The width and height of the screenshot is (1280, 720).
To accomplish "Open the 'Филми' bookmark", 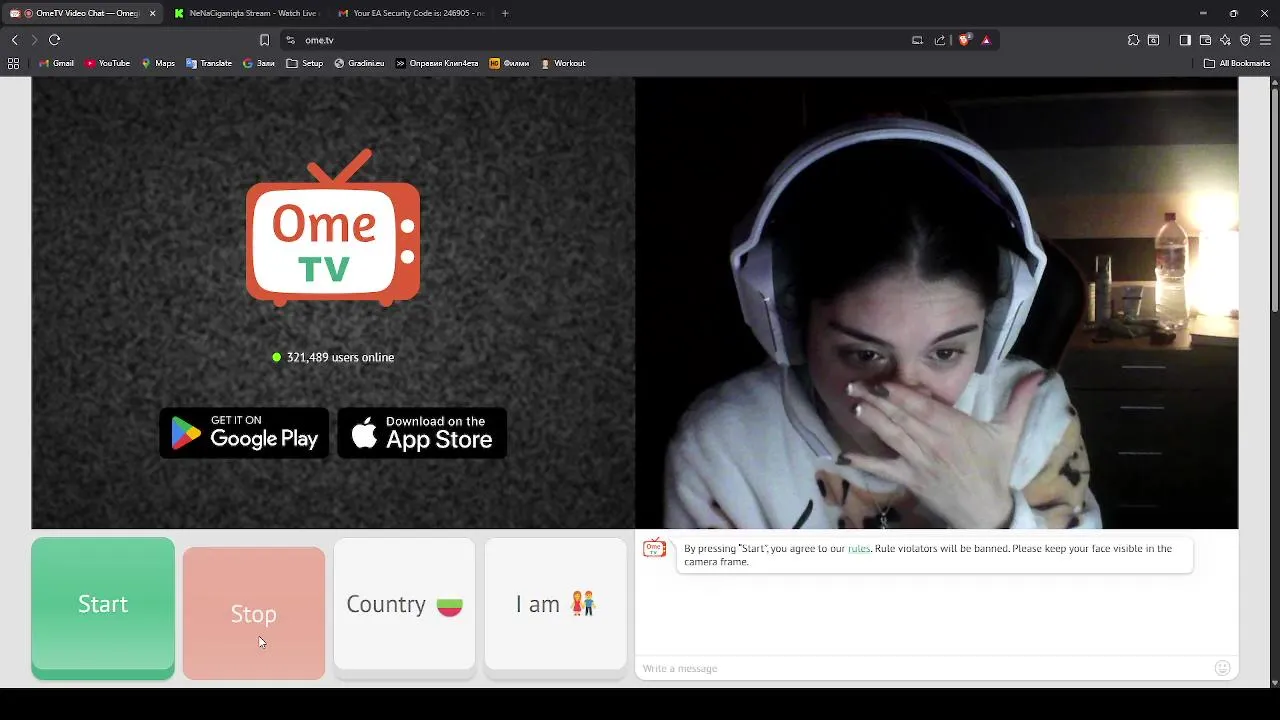I will 509,63.
